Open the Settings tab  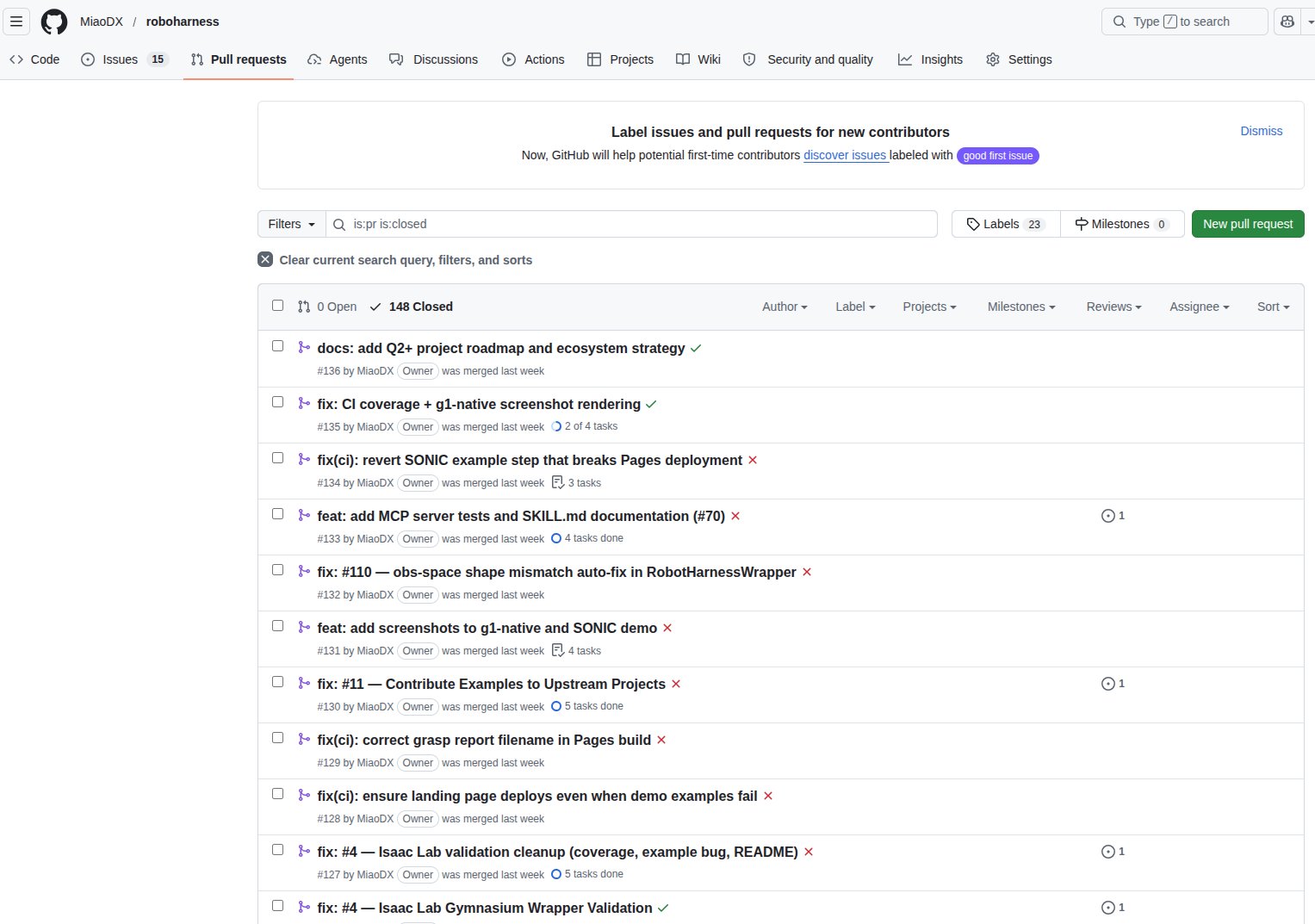pyautogui.click(x=1019, y=59)
